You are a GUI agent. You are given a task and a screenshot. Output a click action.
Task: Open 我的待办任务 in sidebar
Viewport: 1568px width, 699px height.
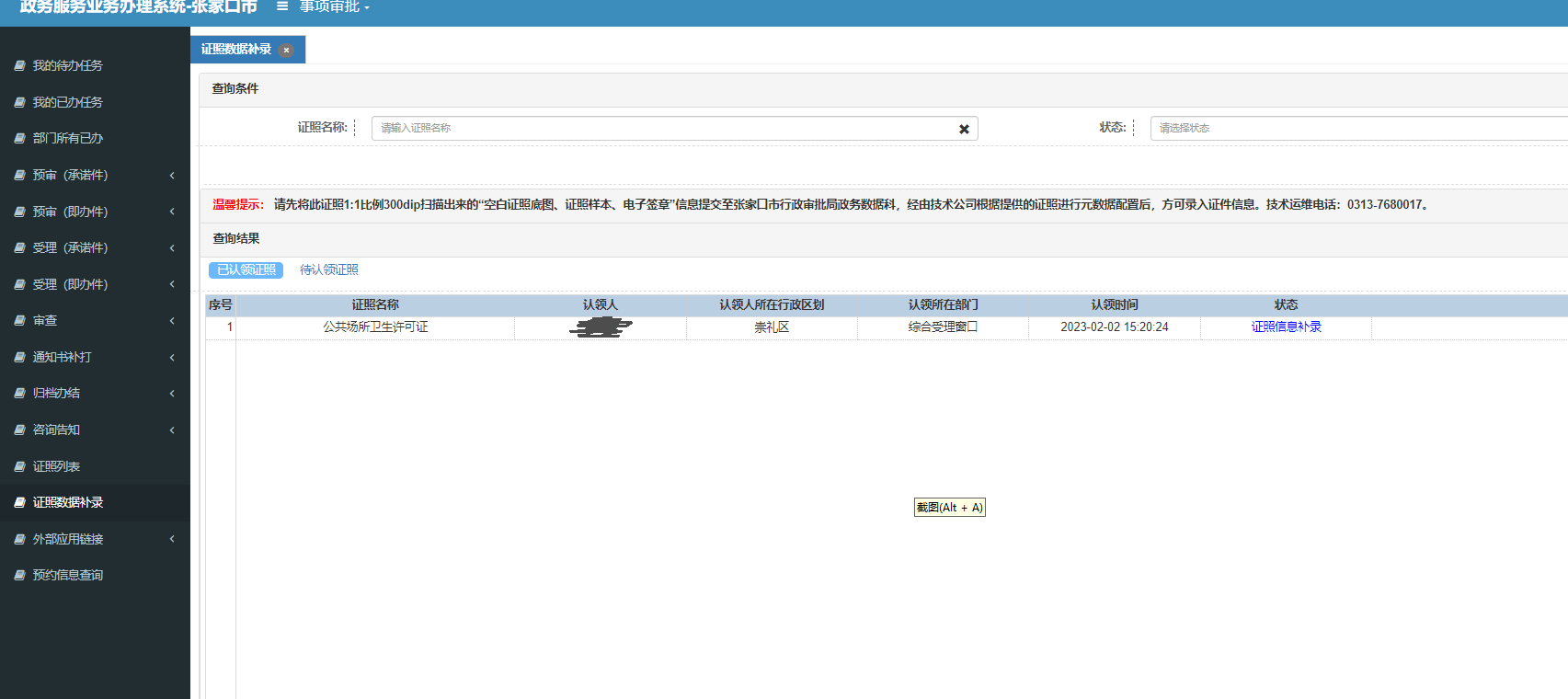coord(68,65)
